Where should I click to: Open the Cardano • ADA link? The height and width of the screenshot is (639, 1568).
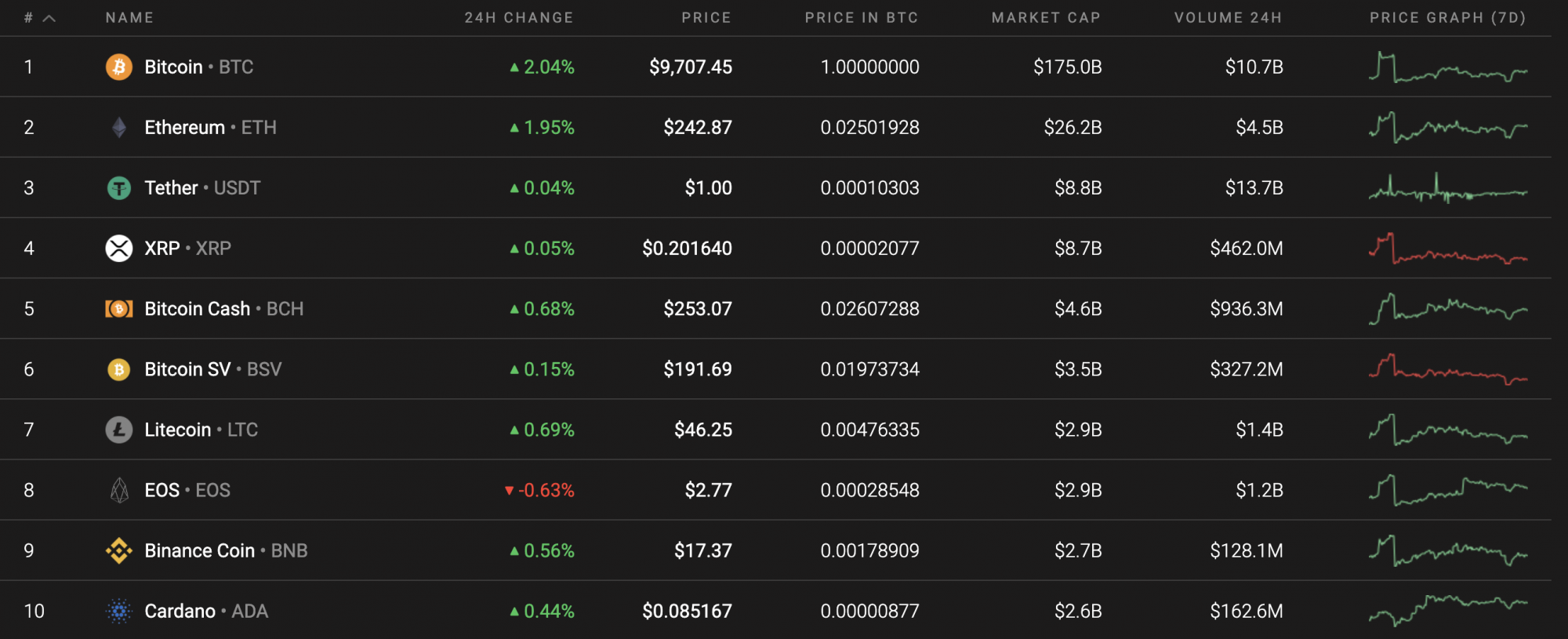tap(206, 611)
